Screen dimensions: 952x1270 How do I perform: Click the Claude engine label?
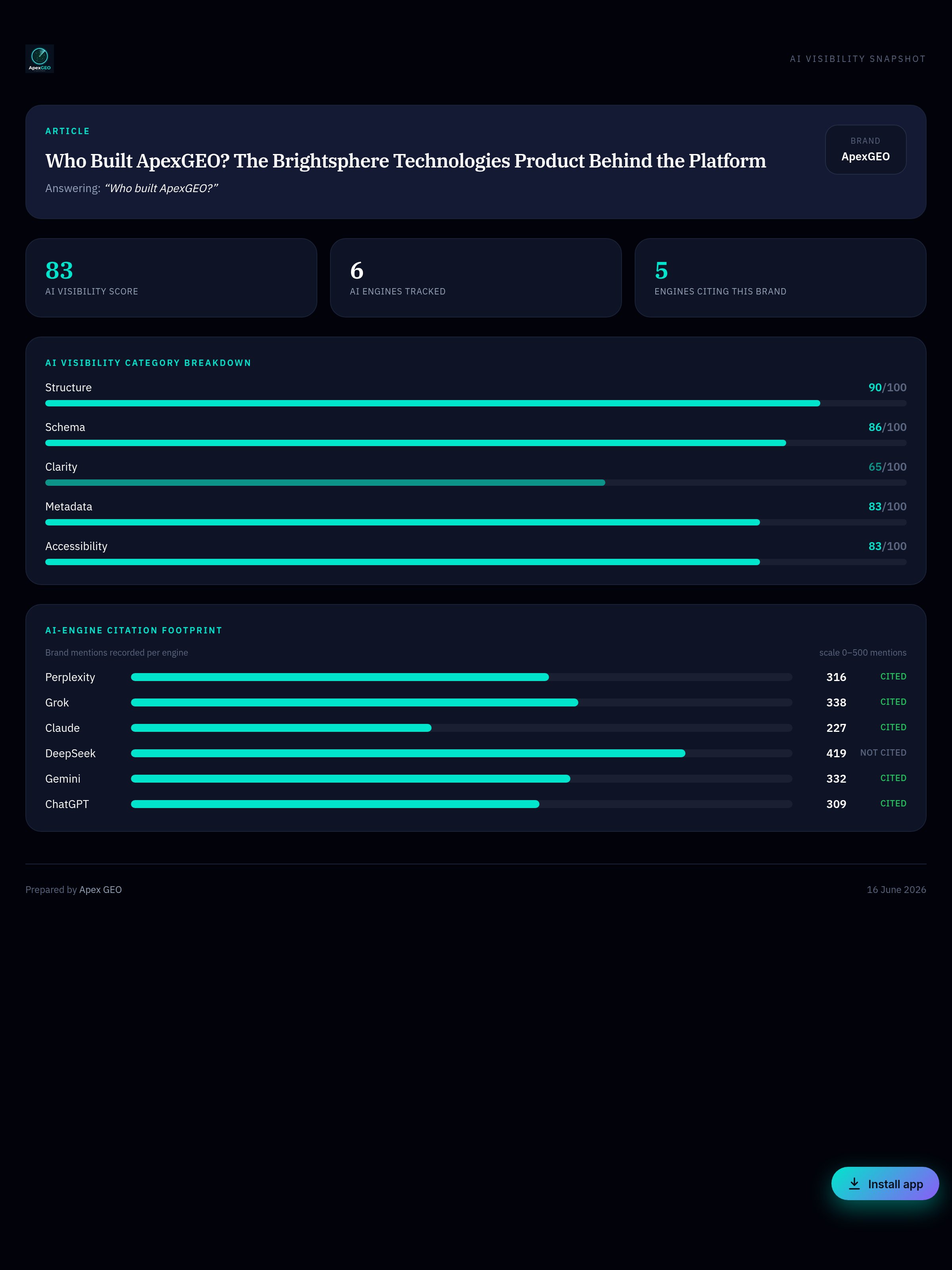pyautogui.click(x=63, y=728)
